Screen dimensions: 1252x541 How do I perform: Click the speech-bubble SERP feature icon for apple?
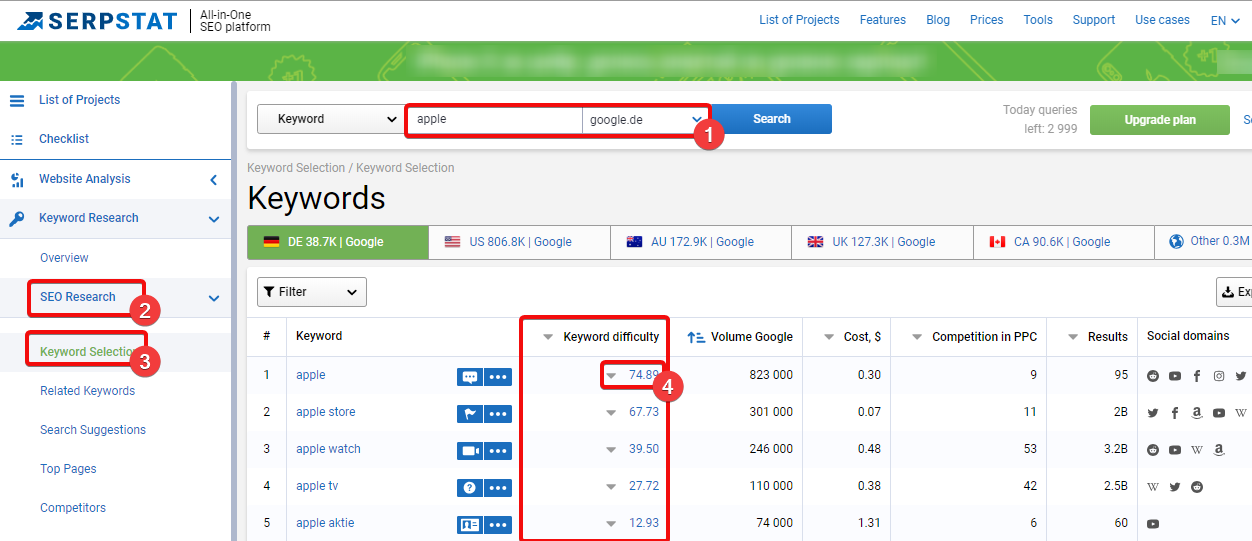469,376
